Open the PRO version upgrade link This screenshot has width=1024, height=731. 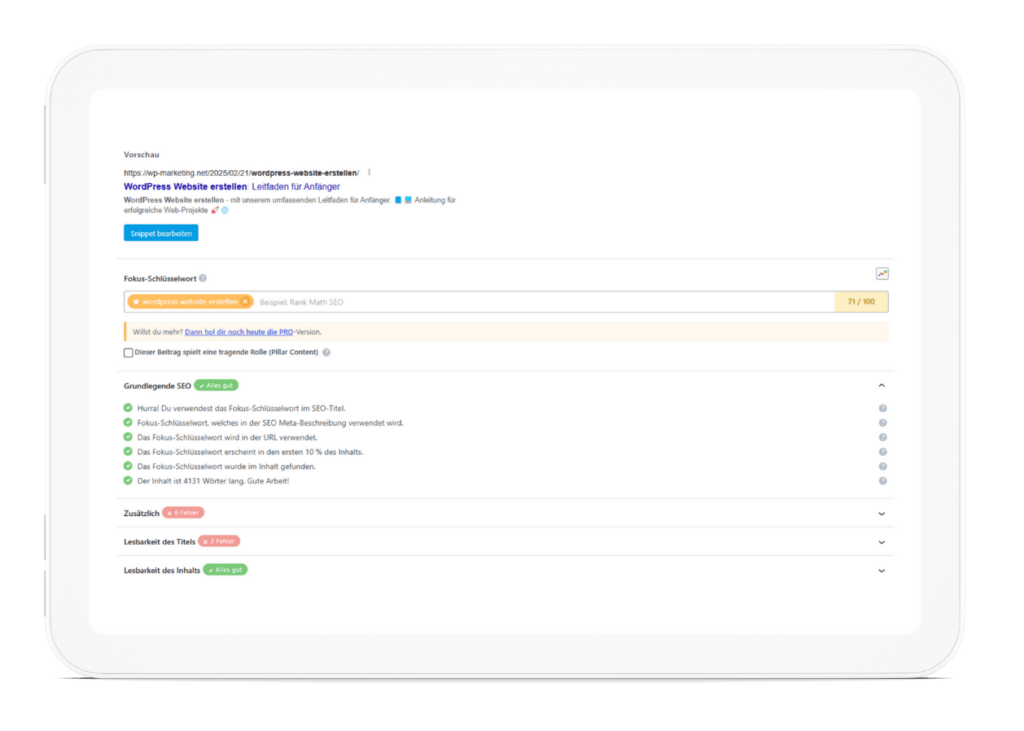click(x=239, y=332)
